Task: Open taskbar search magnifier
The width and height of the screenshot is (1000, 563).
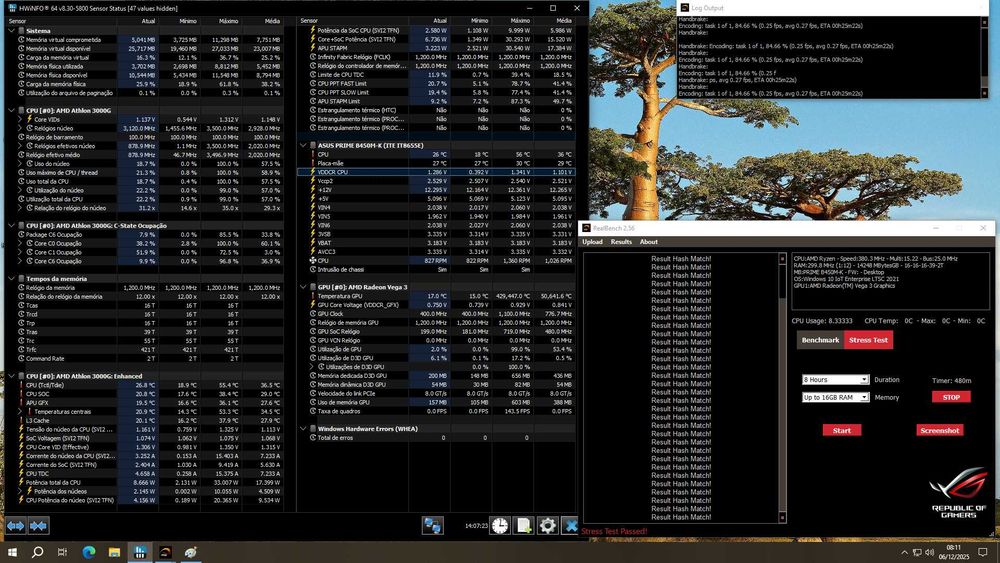Action: pos(38,552)
